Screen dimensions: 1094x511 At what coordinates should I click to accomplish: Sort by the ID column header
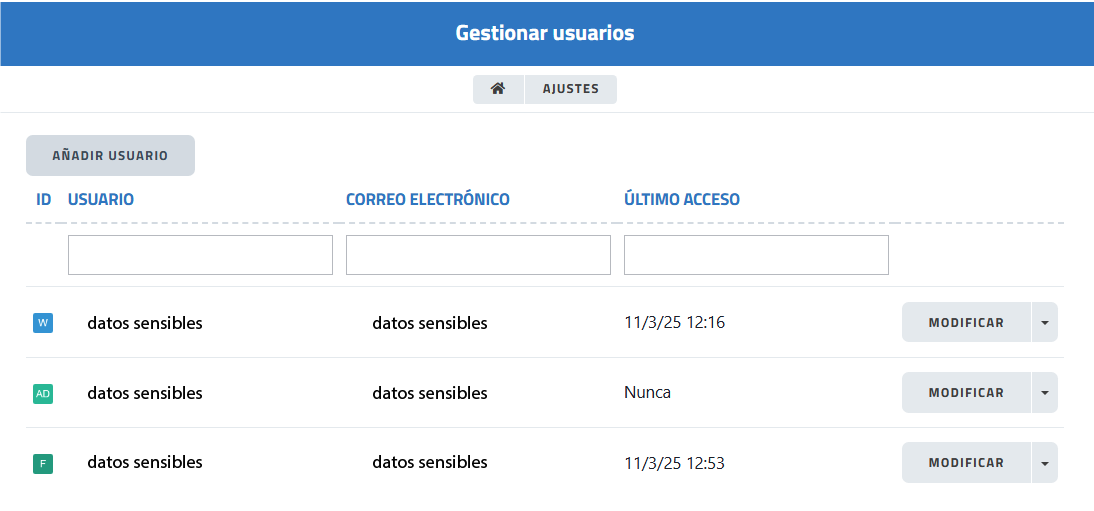point(44,200)
